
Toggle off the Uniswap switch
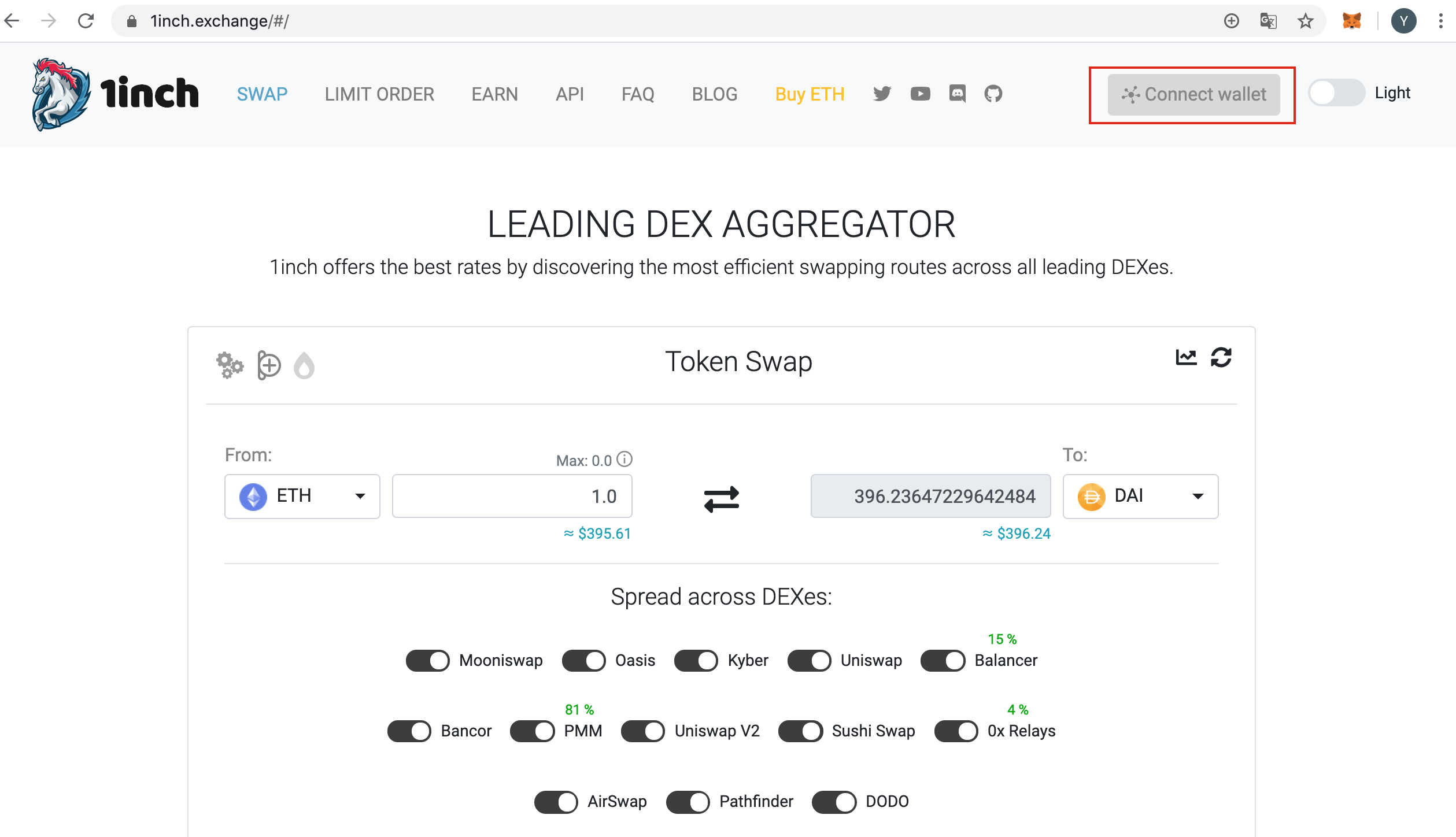point(810,661)
